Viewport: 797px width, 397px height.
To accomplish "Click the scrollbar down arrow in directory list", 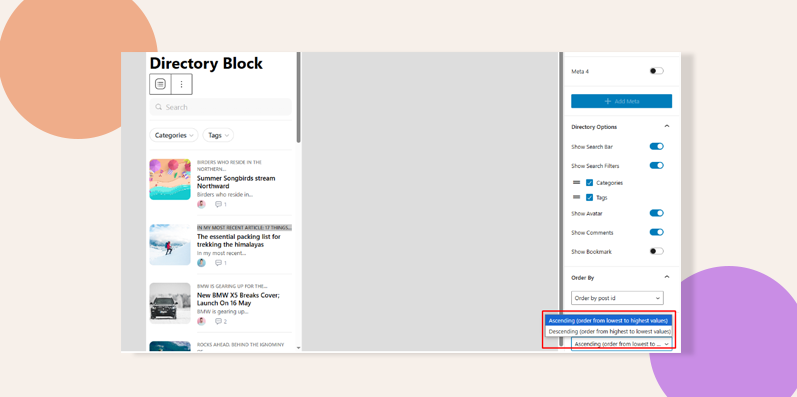I will pos(298,348).
